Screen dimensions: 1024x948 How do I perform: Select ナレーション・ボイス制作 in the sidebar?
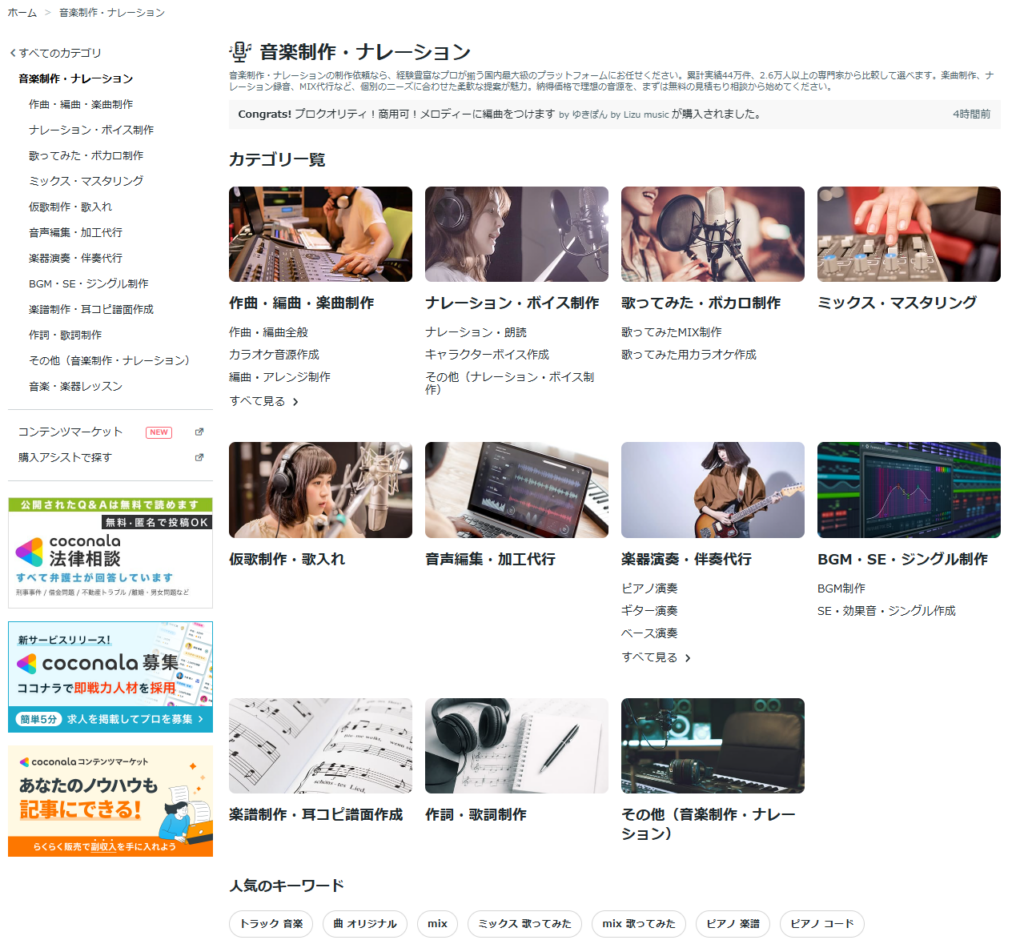pos(91,130)
